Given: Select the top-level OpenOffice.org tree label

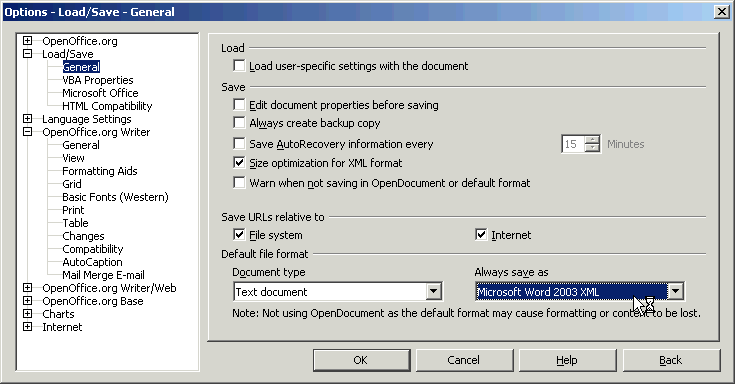Looking at the screenshot, I should [x=80, y=41].
